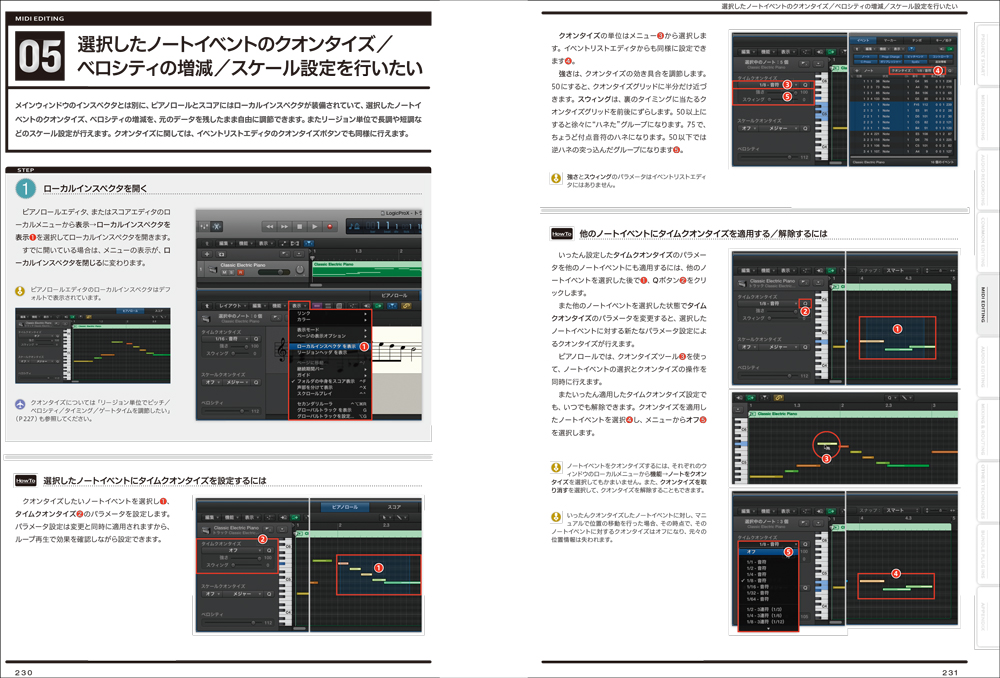Open スマート snap dropdown in apply-quantize screenshot
Viewport: 1000px width, 678px height.
tap(902, 270)
